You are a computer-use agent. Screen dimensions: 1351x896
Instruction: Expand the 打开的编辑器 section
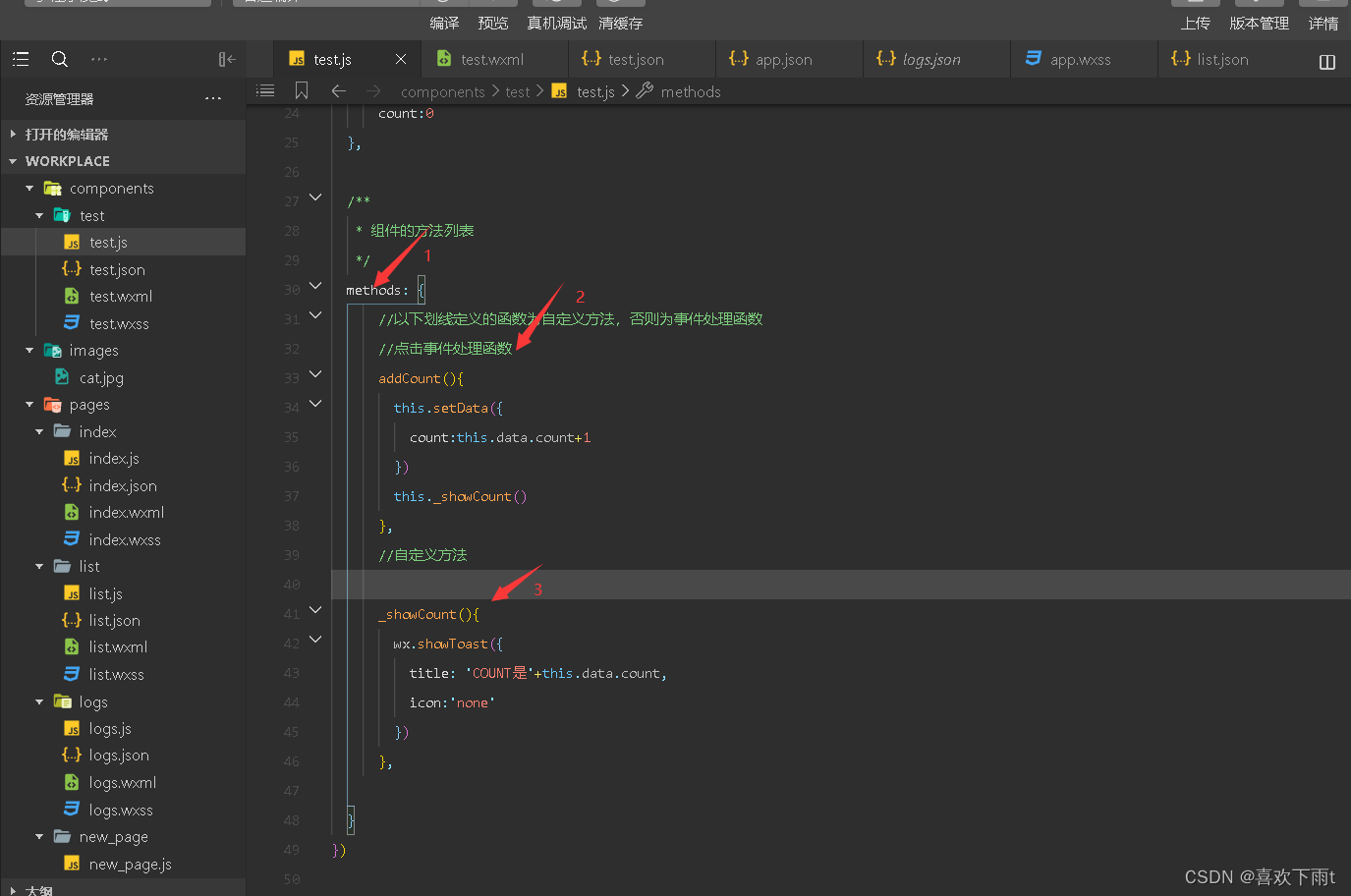123,134
